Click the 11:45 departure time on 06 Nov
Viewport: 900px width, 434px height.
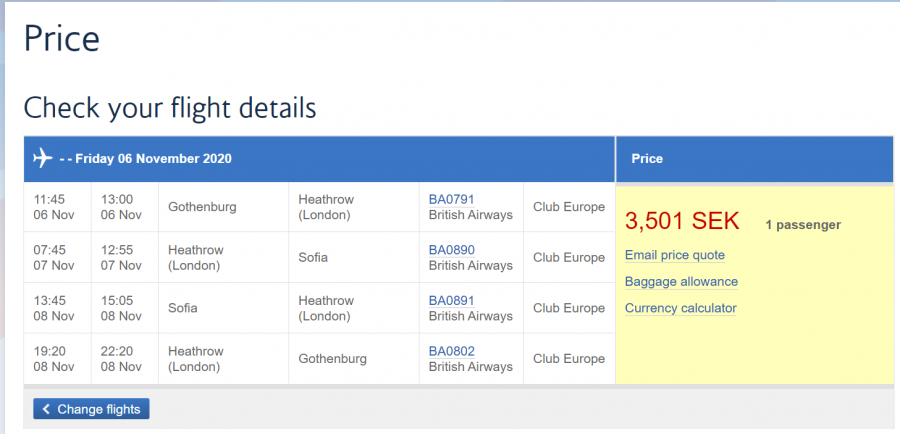click(x=48, y=199)
